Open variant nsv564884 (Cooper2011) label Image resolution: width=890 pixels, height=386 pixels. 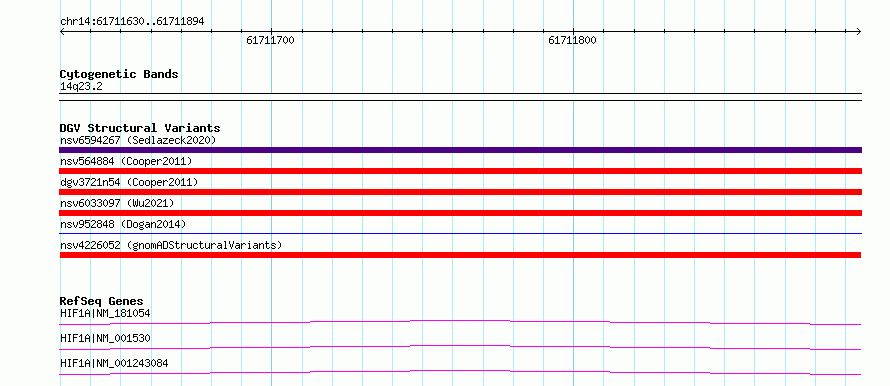[126, 162]
